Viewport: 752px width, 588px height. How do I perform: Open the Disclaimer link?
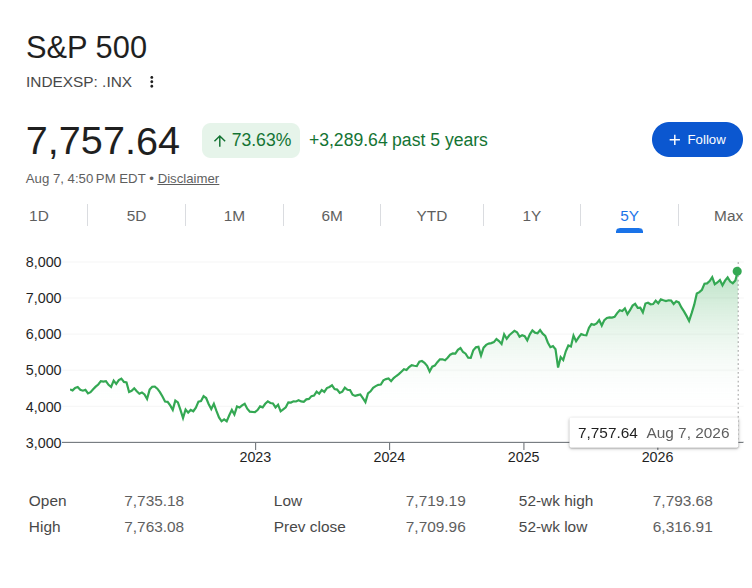point(188,178)
